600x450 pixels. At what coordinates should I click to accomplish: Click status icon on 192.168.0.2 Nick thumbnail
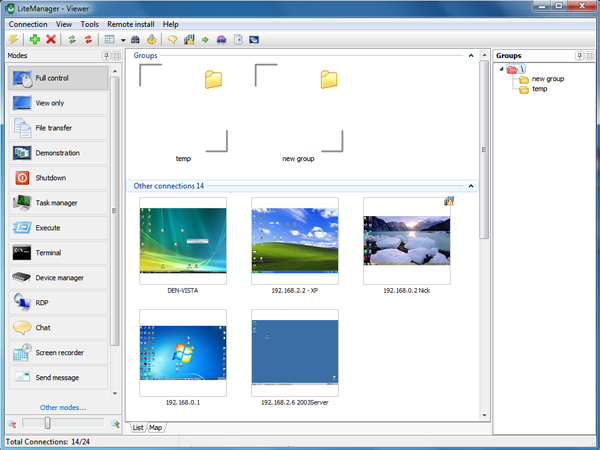449,201
